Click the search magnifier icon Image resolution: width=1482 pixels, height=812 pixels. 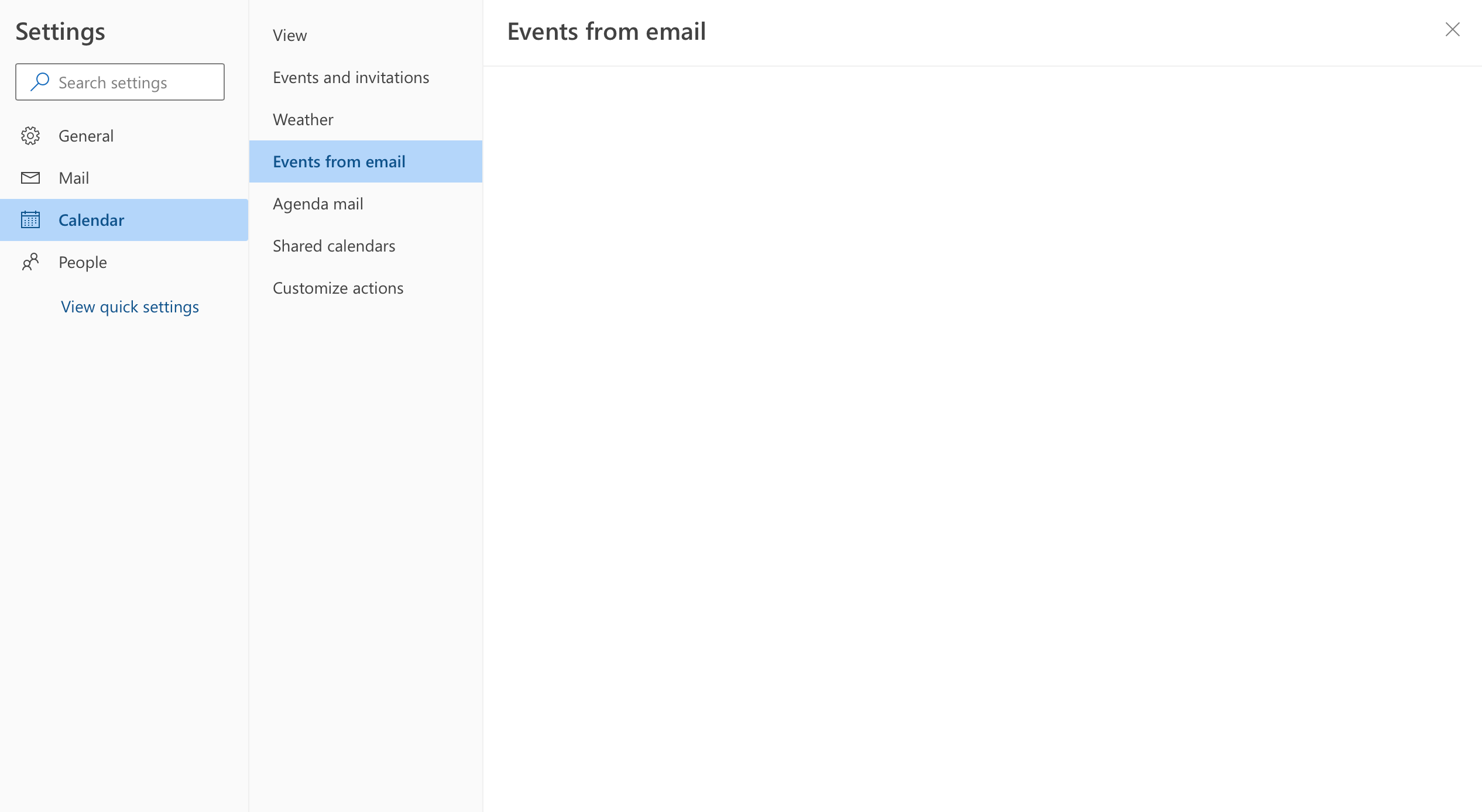39,82
